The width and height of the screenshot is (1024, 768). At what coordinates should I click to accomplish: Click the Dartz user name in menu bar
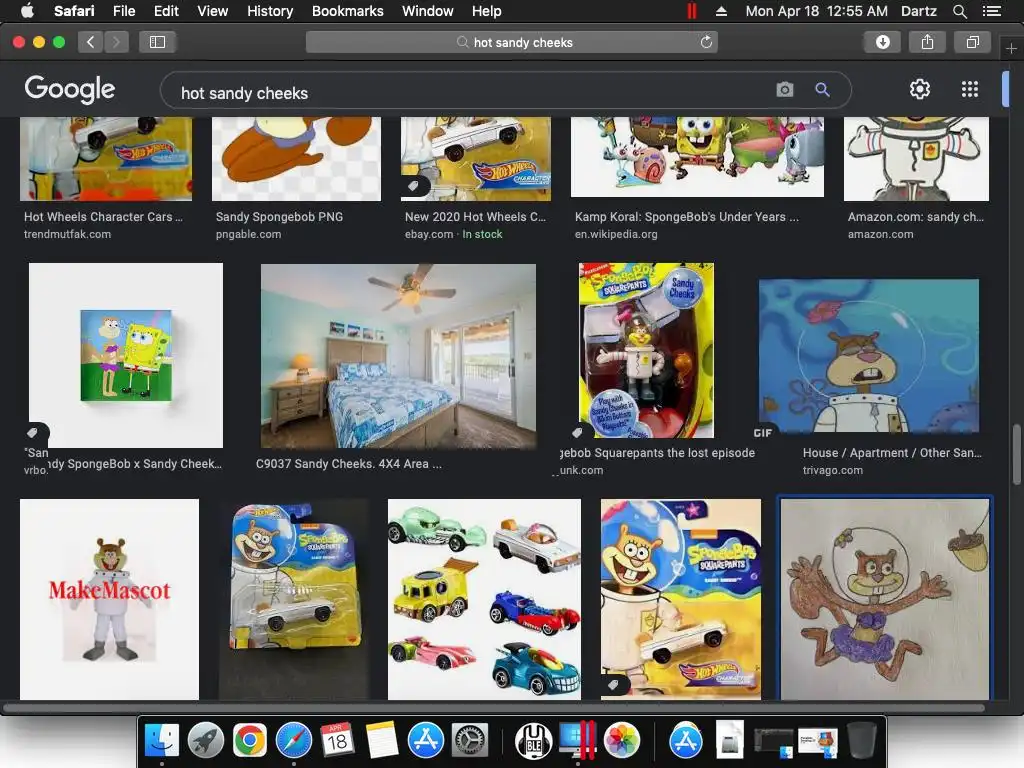(x=918, y=11)
